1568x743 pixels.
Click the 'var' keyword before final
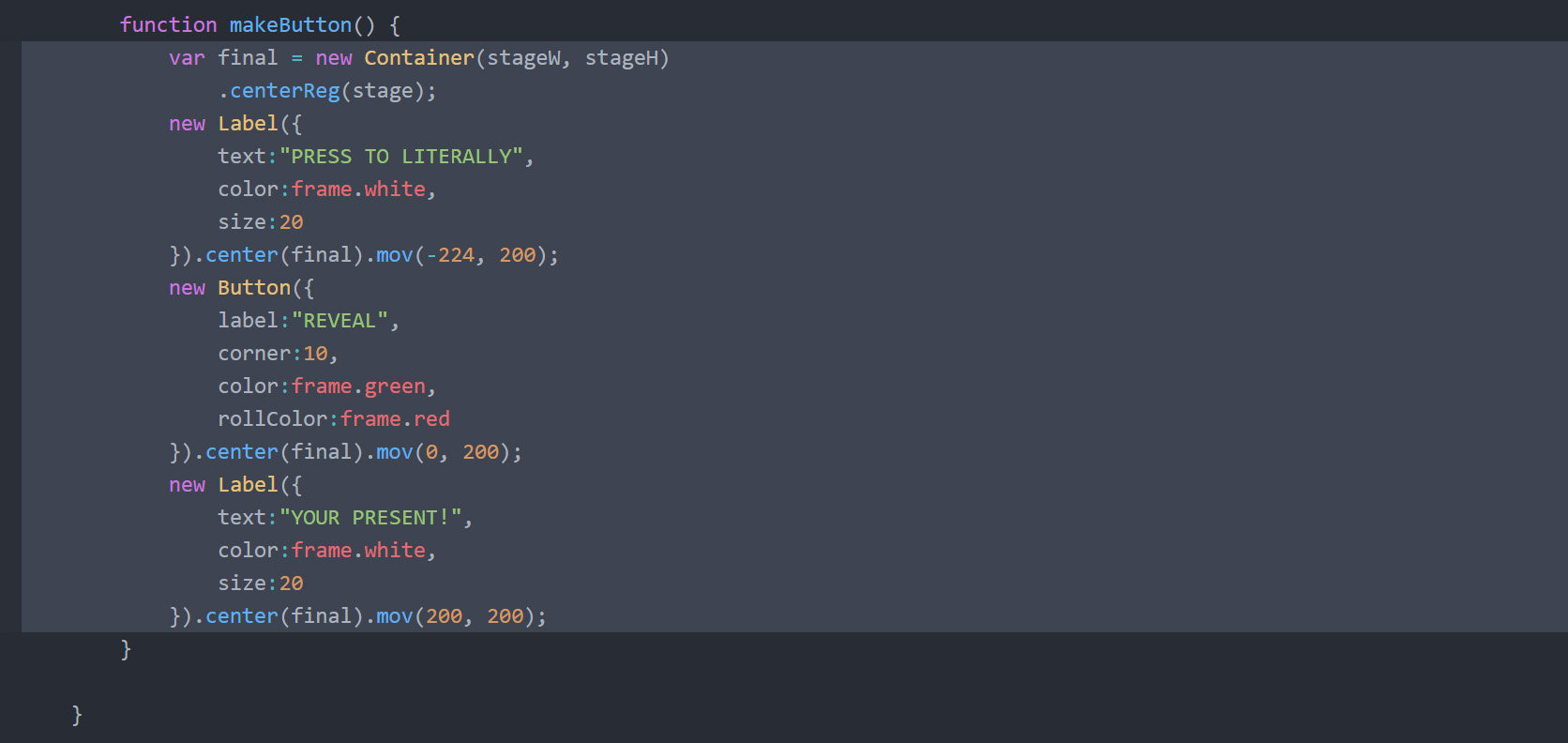187,58
